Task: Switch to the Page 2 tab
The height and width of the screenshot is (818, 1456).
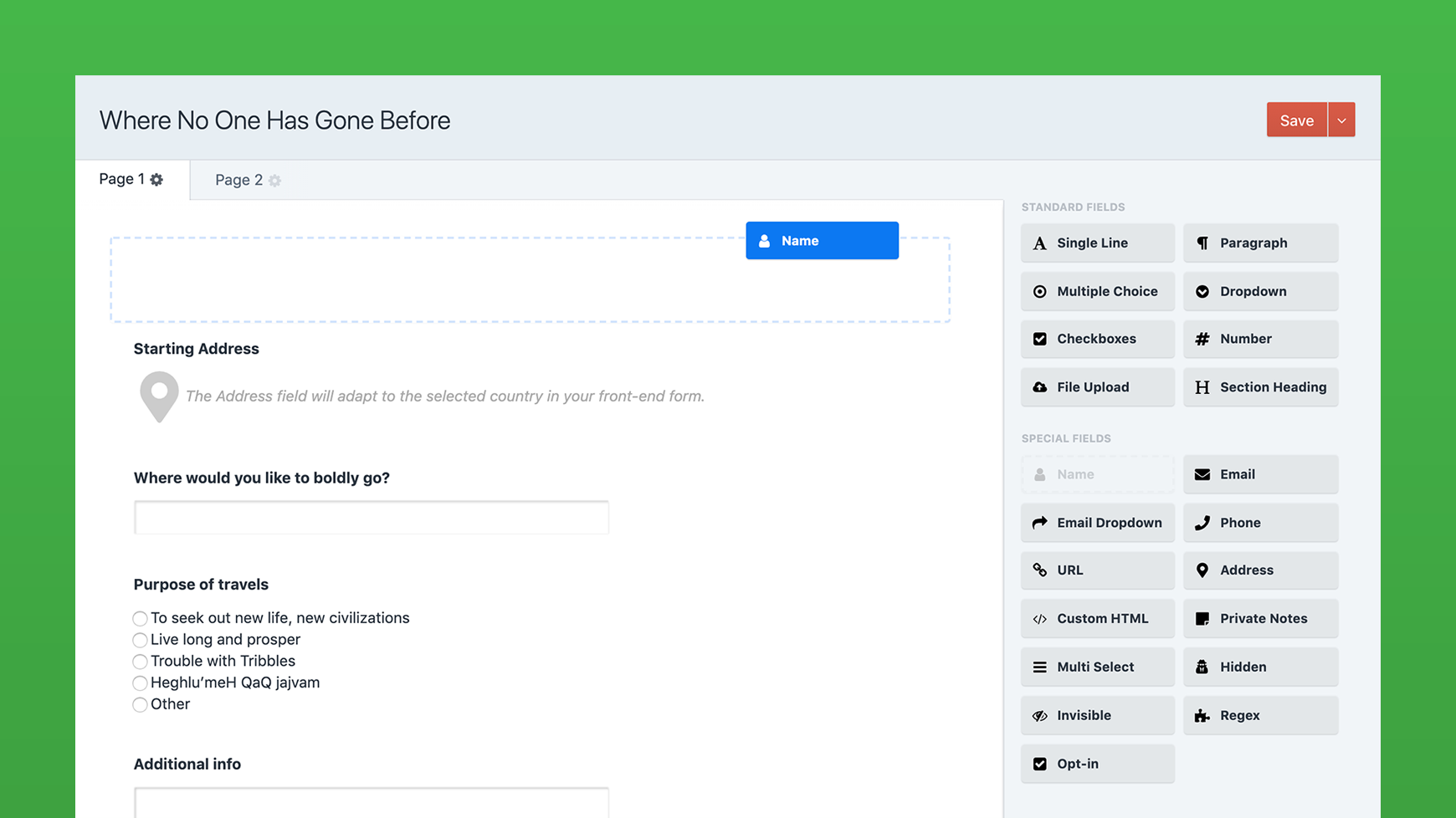Action: (x=238, y=180)
